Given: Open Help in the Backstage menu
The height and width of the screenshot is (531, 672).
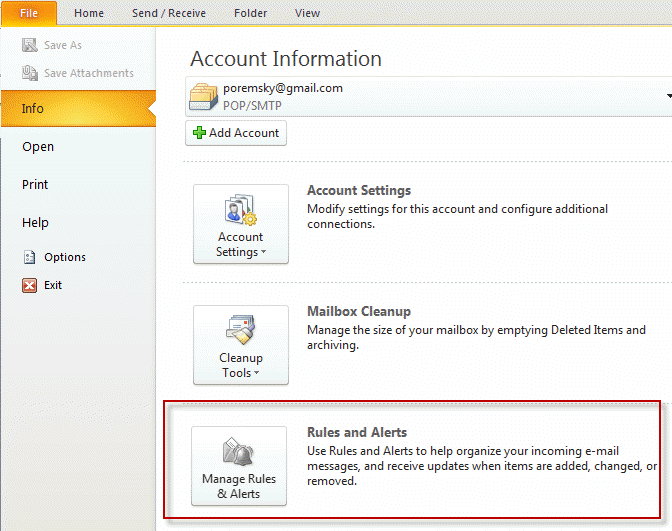Looking at the screenshot, I should coord(35,223).
